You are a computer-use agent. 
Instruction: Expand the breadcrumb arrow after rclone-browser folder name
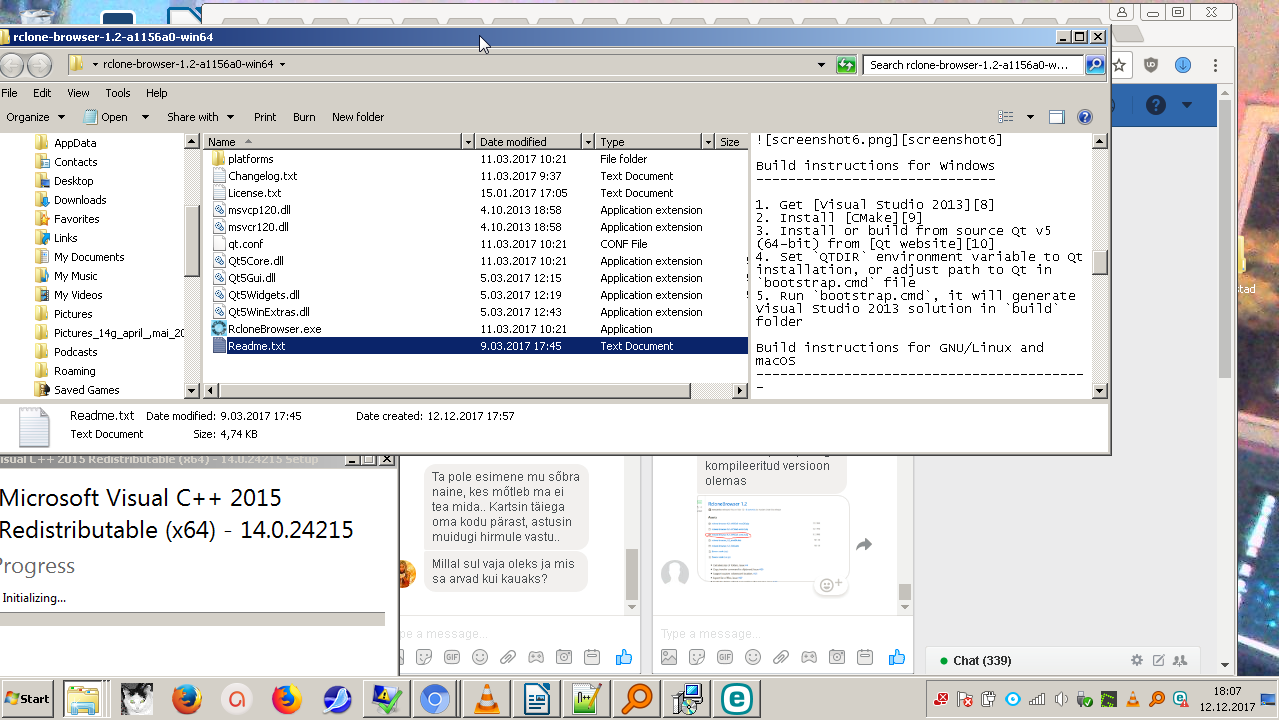(283, 65)
